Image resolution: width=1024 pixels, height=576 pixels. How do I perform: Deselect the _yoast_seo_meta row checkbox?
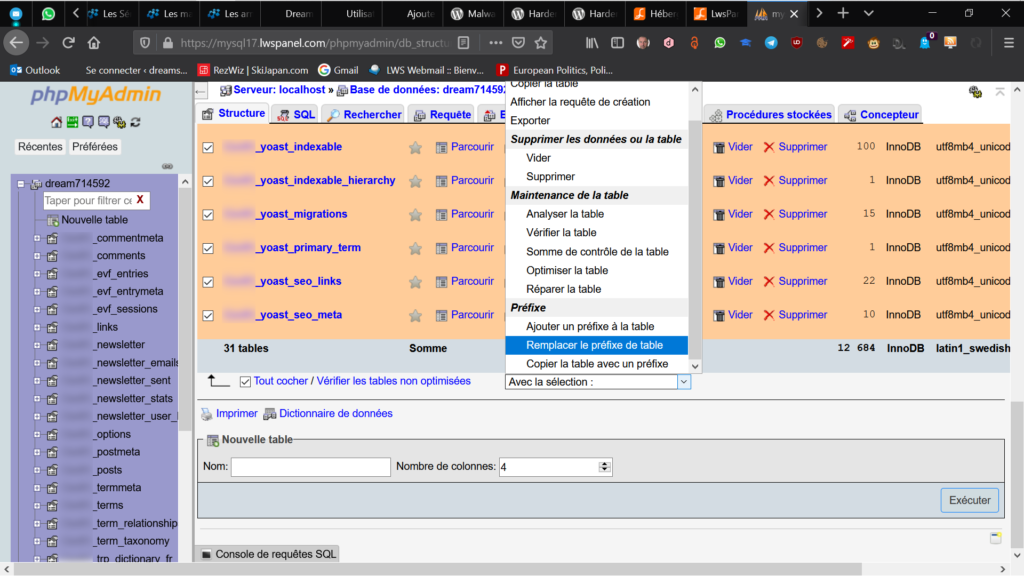pos(208,315)
